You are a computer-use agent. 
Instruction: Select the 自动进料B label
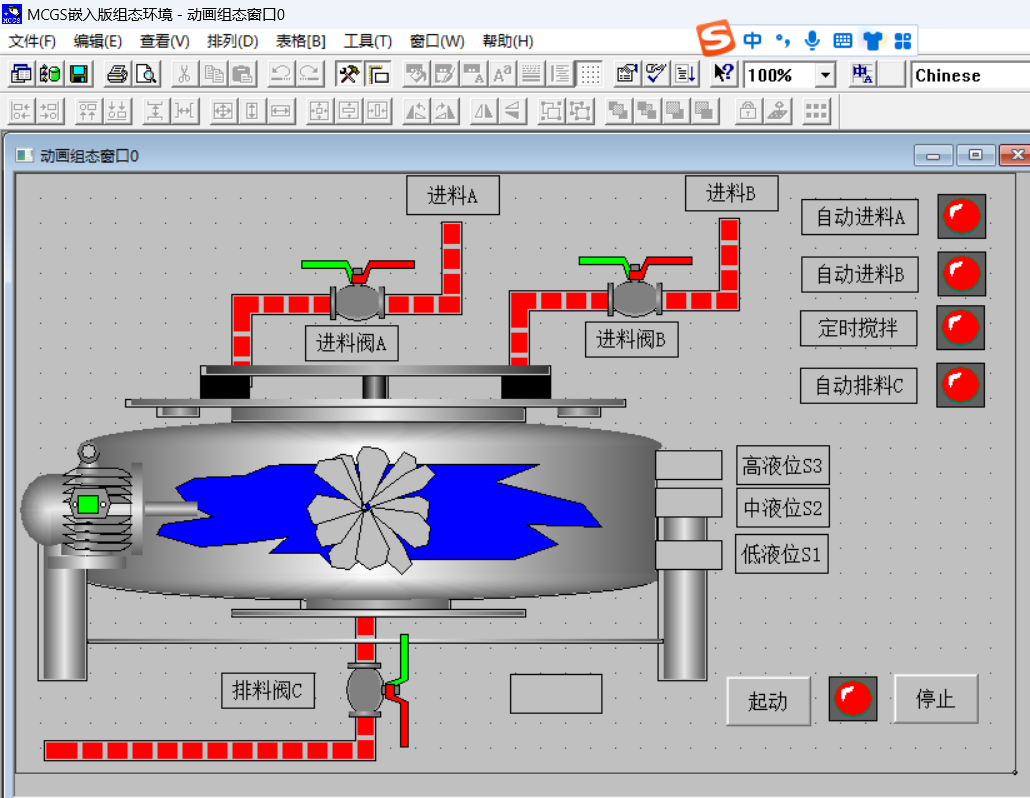point(860,274)
